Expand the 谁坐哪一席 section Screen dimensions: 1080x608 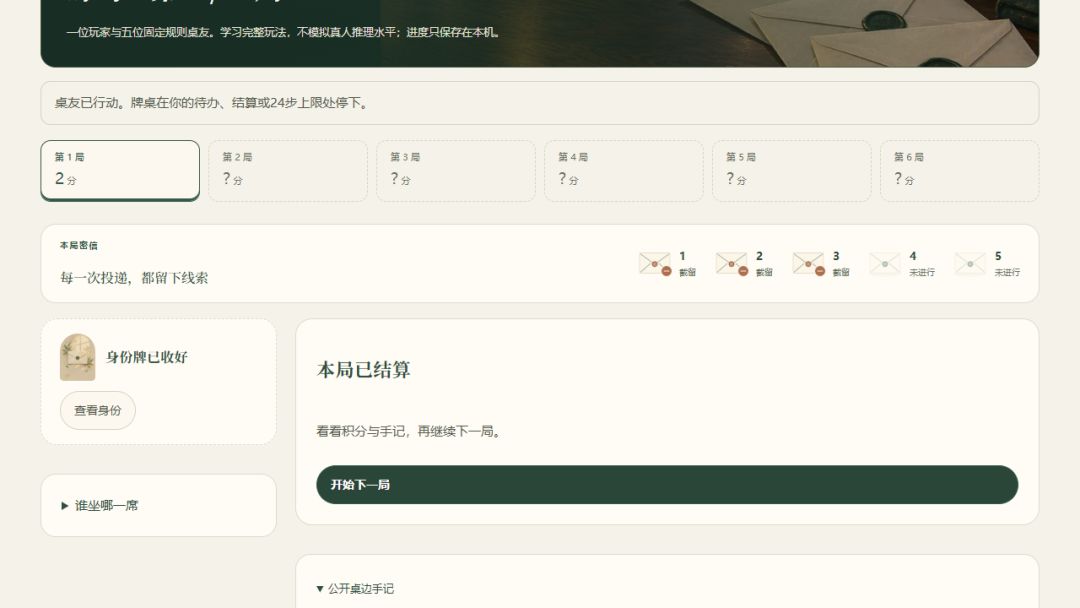click(100, 505)
